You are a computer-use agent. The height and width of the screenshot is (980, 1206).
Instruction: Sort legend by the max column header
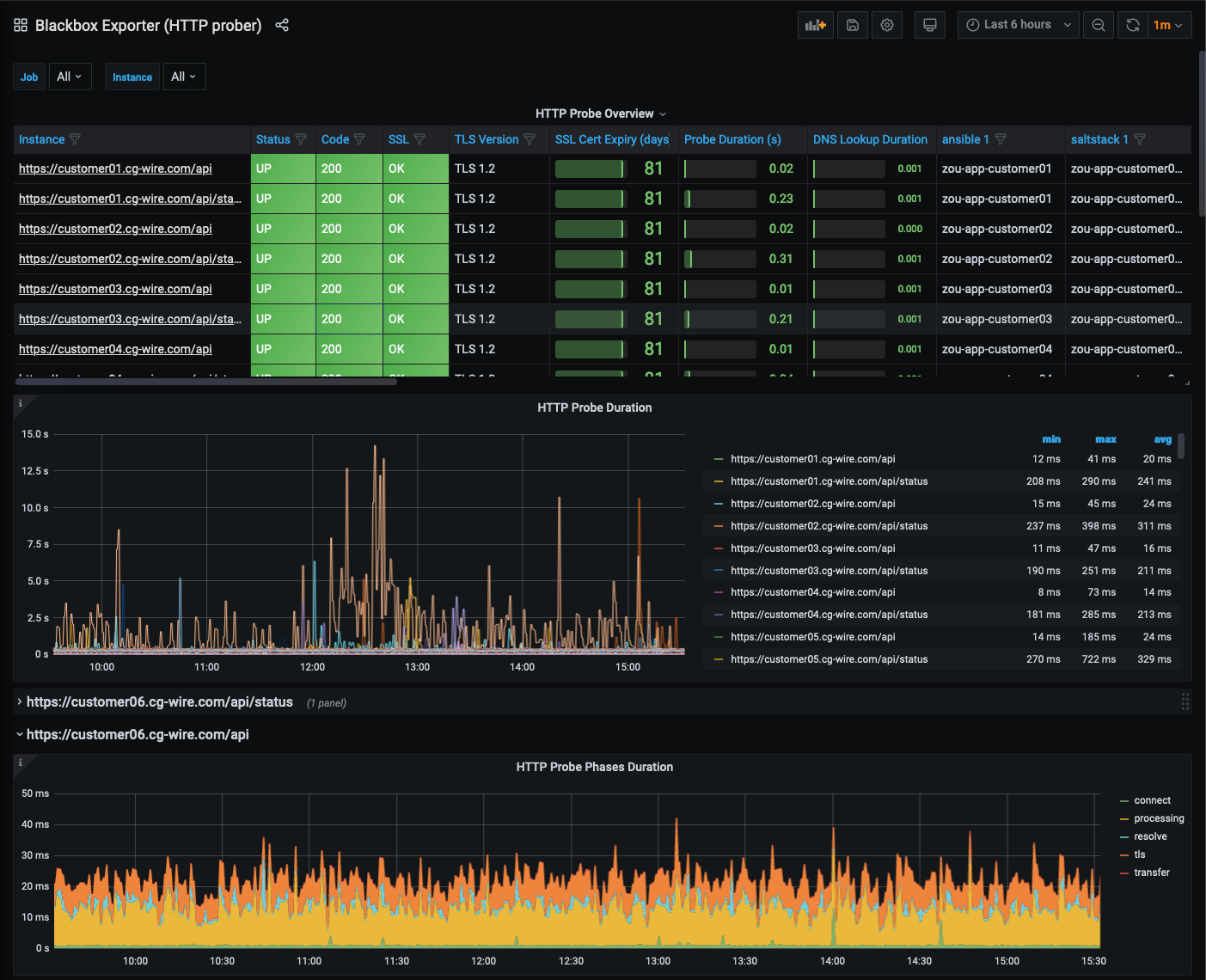(1105, 439)
